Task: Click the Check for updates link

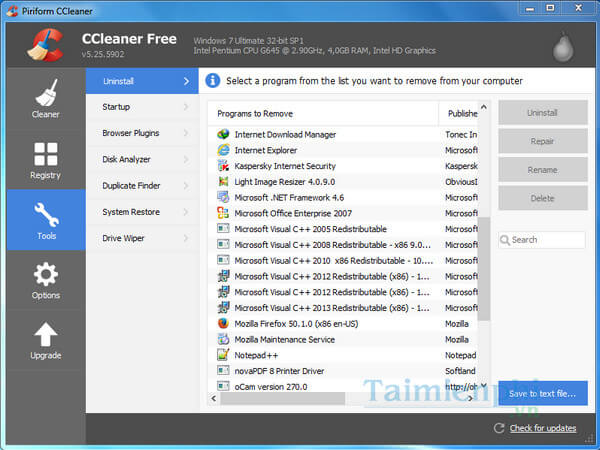Action: click(x=543, y=428)
